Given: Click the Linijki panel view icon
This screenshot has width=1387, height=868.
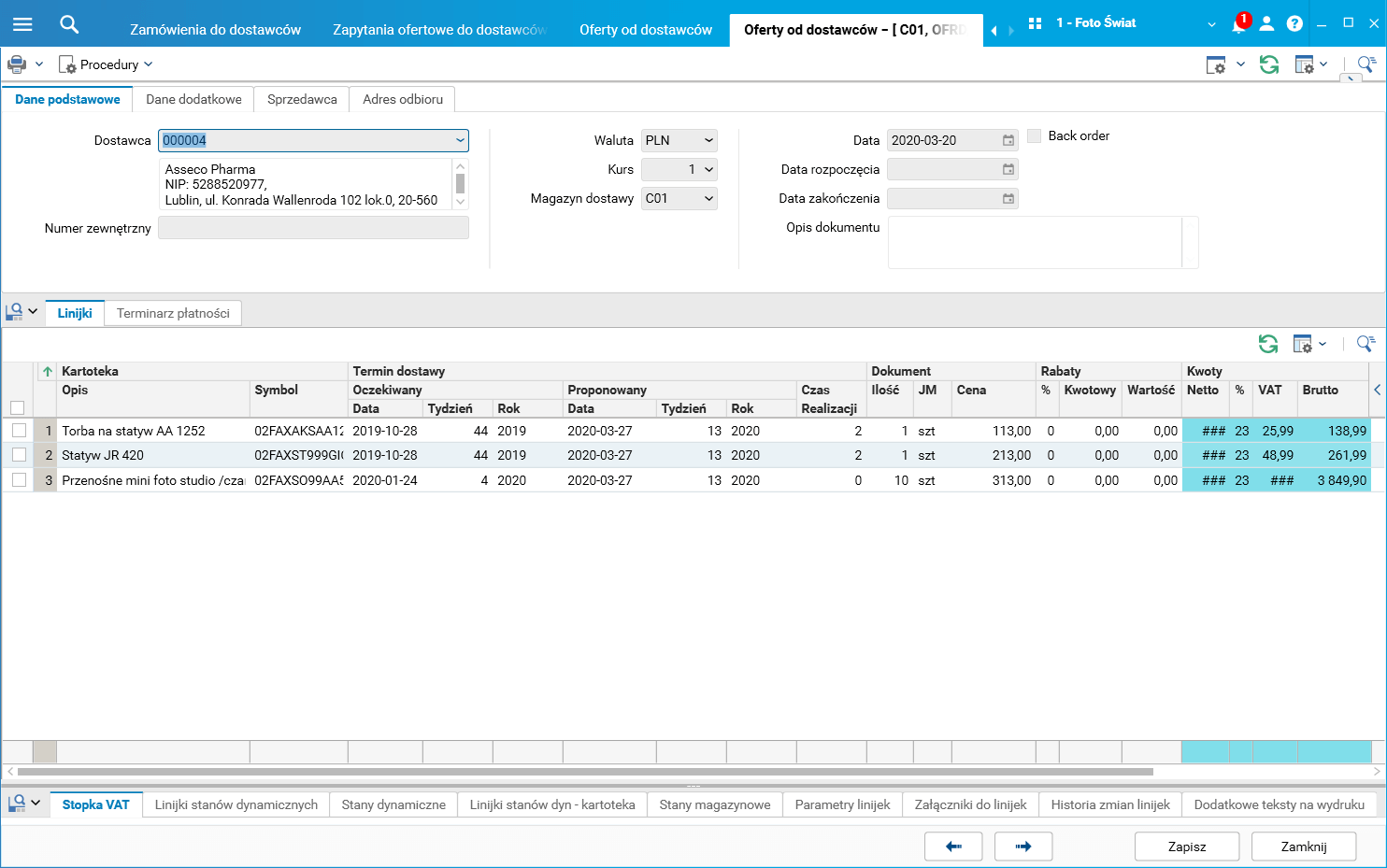Looking at the screenshot, I should click(14, 312).
